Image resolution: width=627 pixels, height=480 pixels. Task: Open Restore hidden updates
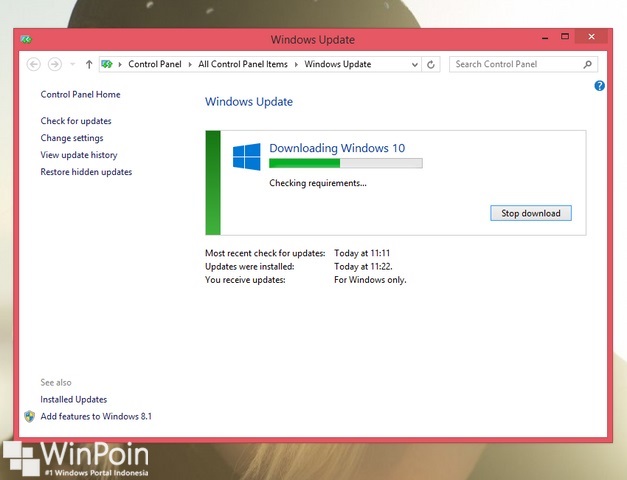86,172
